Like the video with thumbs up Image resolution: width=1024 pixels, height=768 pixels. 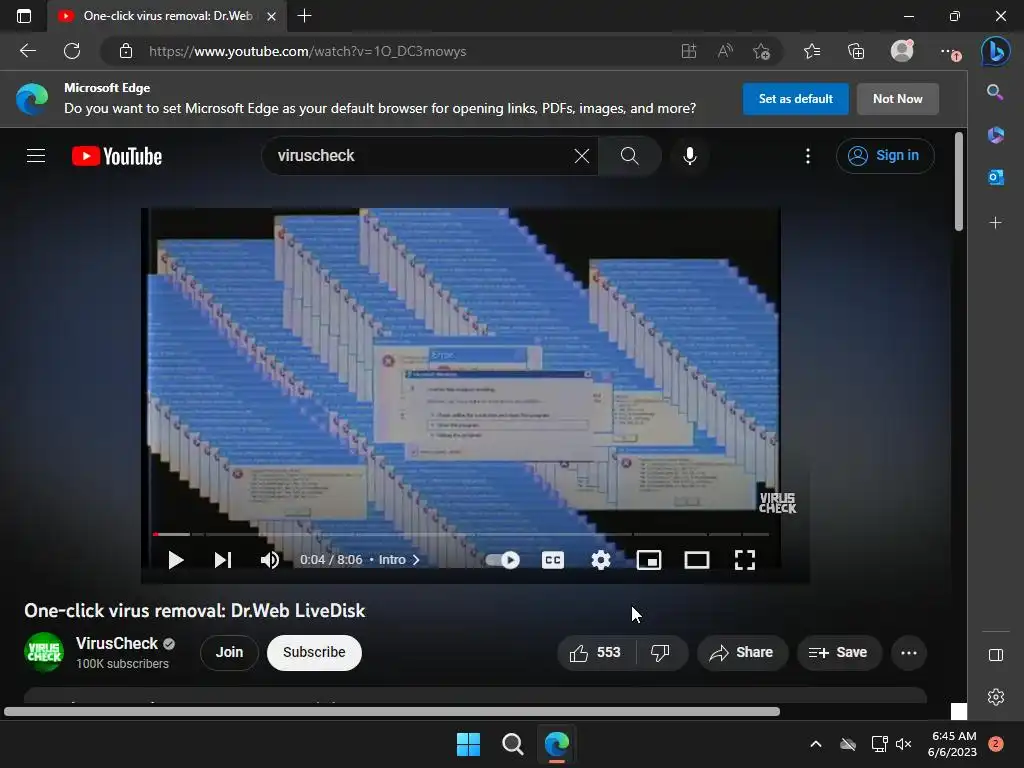pyautogui.click(x=595, y=652)
